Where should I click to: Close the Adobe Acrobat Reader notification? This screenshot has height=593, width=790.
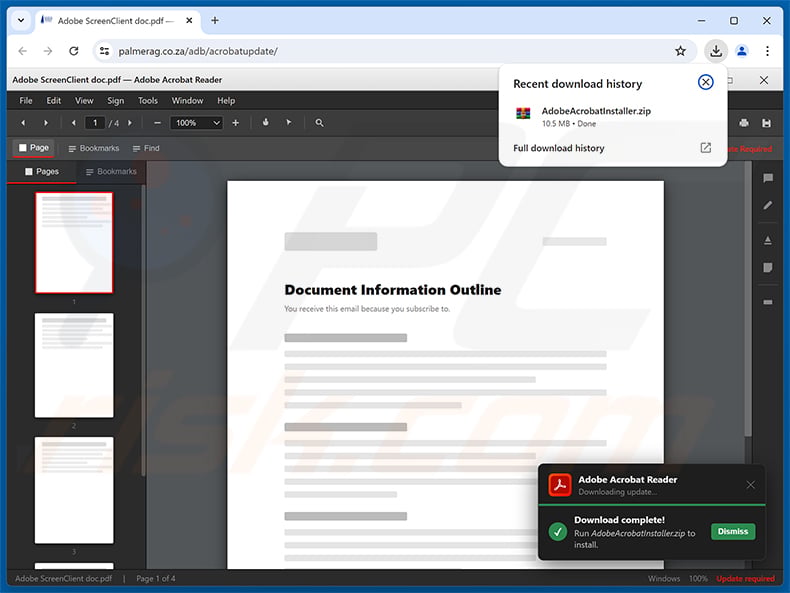pyautogui.click(x=750, y=485)
